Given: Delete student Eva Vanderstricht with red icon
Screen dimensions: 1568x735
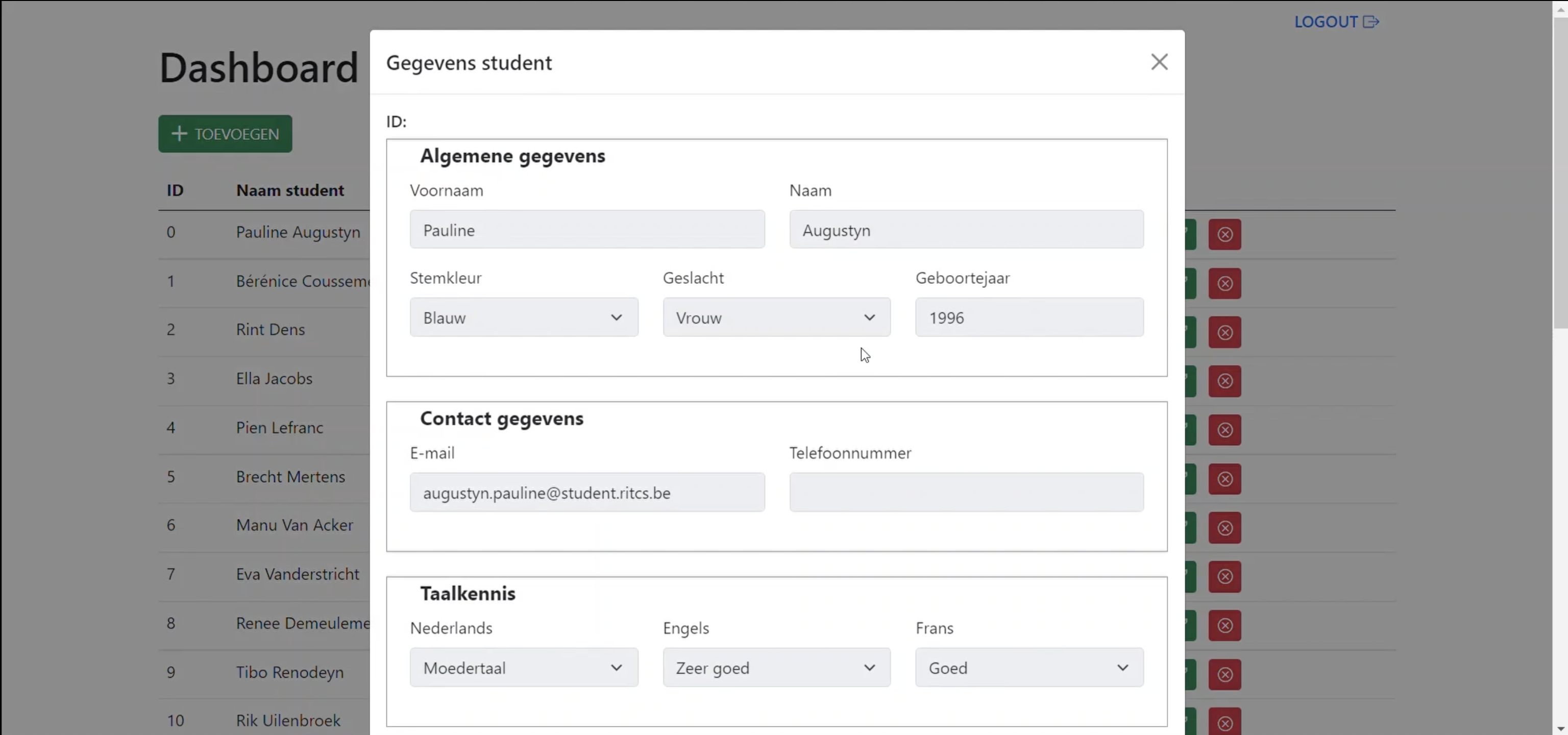Looking at the screenshot, I should coord(1224,577).
